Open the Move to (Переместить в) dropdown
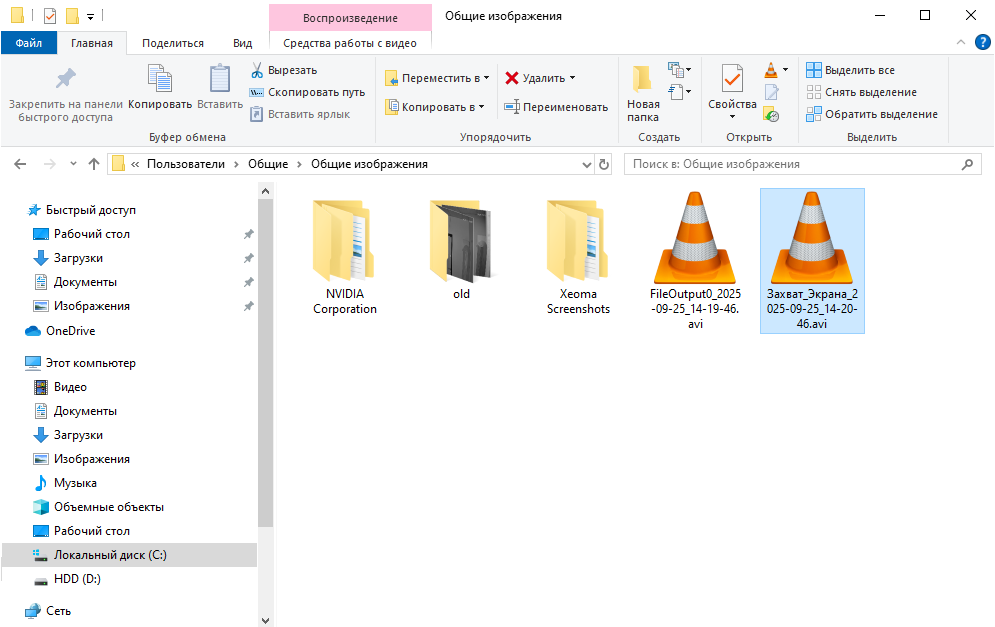Viewport: 995px width, 627px height. click(437, 78)
